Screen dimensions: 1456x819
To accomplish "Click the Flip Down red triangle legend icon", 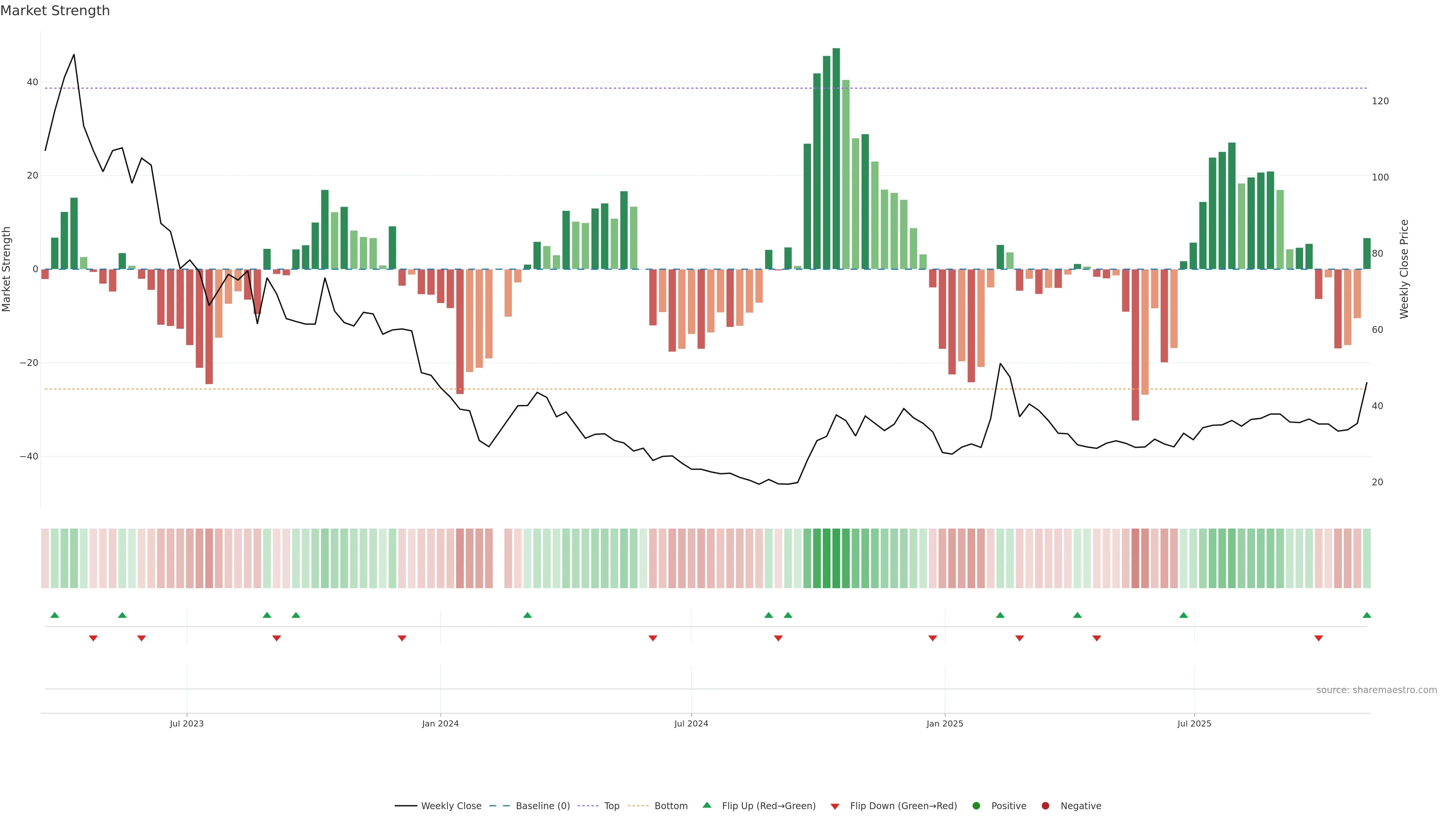I will [x=835, y=806].
